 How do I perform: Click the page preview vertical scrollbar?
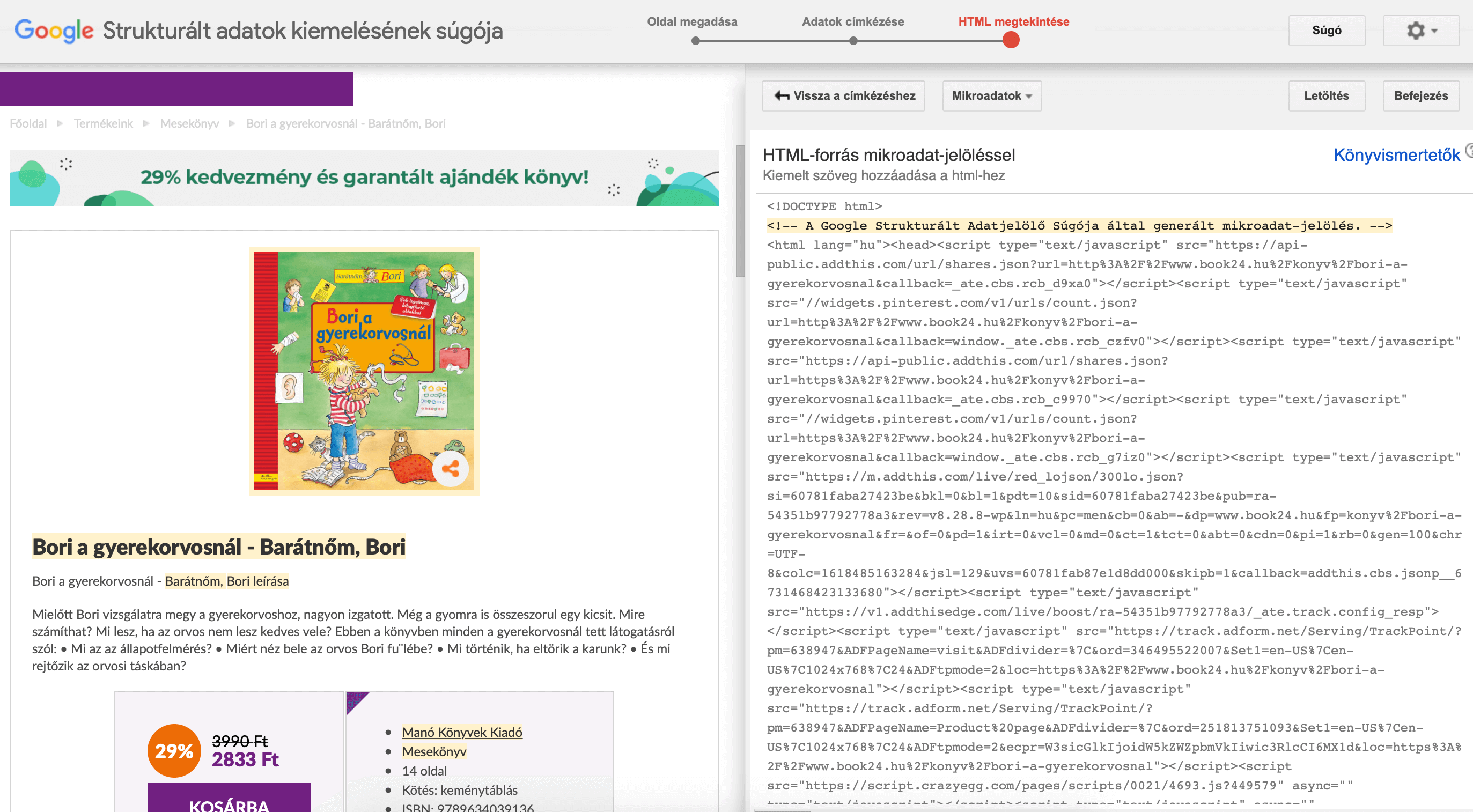(x=740, y=210)
